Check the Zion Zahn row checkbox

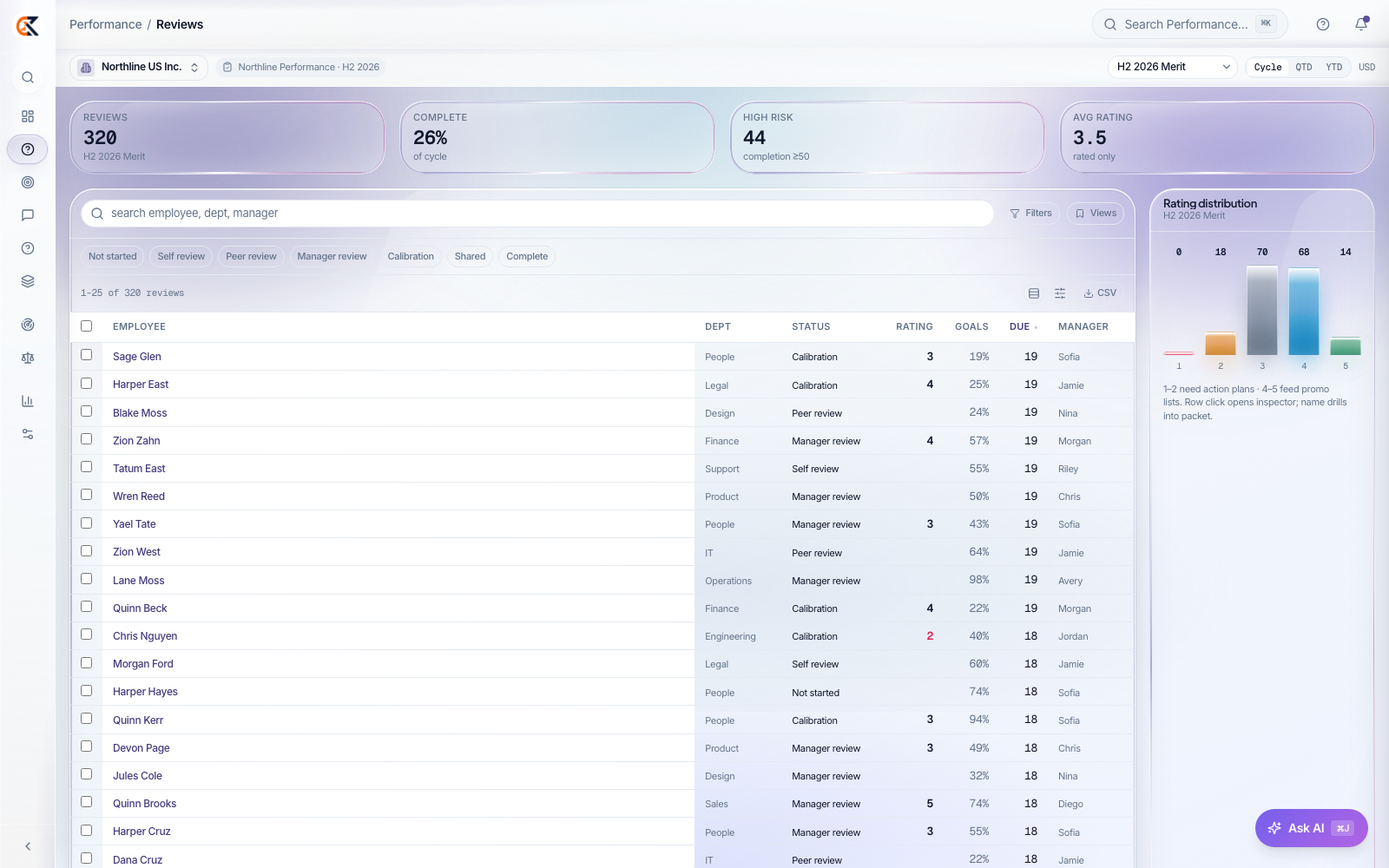86,438
